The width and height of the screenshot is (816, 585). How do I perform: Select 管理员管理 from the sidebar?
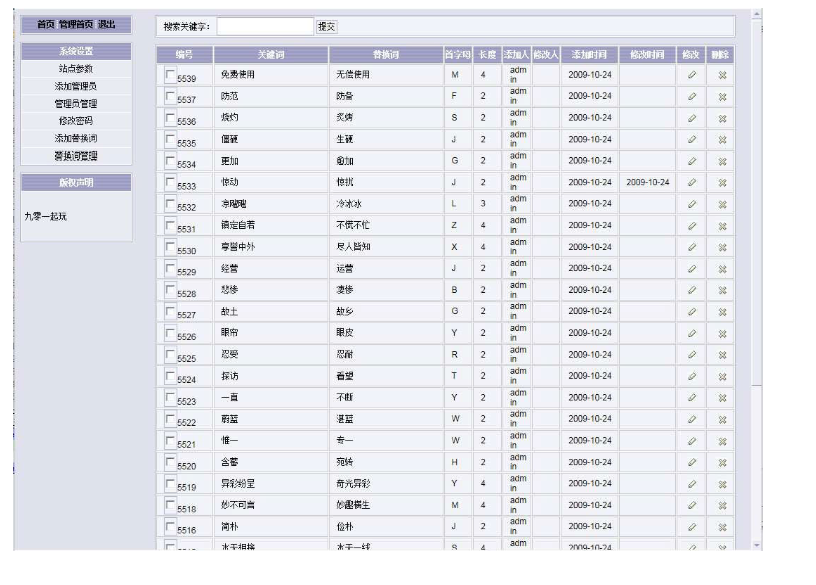[76, 103]
